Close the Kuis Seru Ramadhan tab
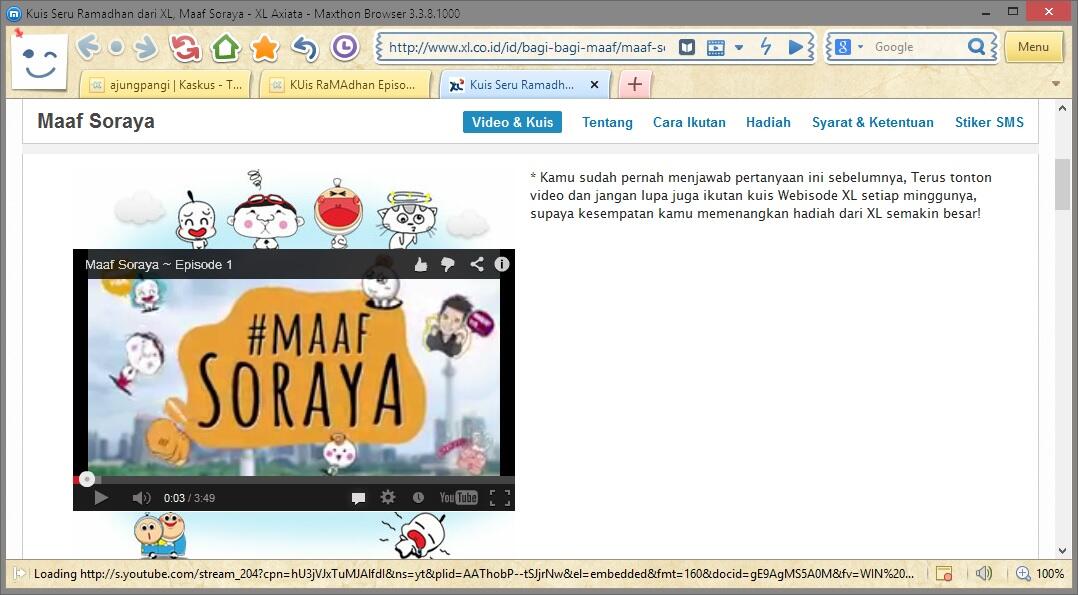1078x595 pixels. click(x=595, y=85)
